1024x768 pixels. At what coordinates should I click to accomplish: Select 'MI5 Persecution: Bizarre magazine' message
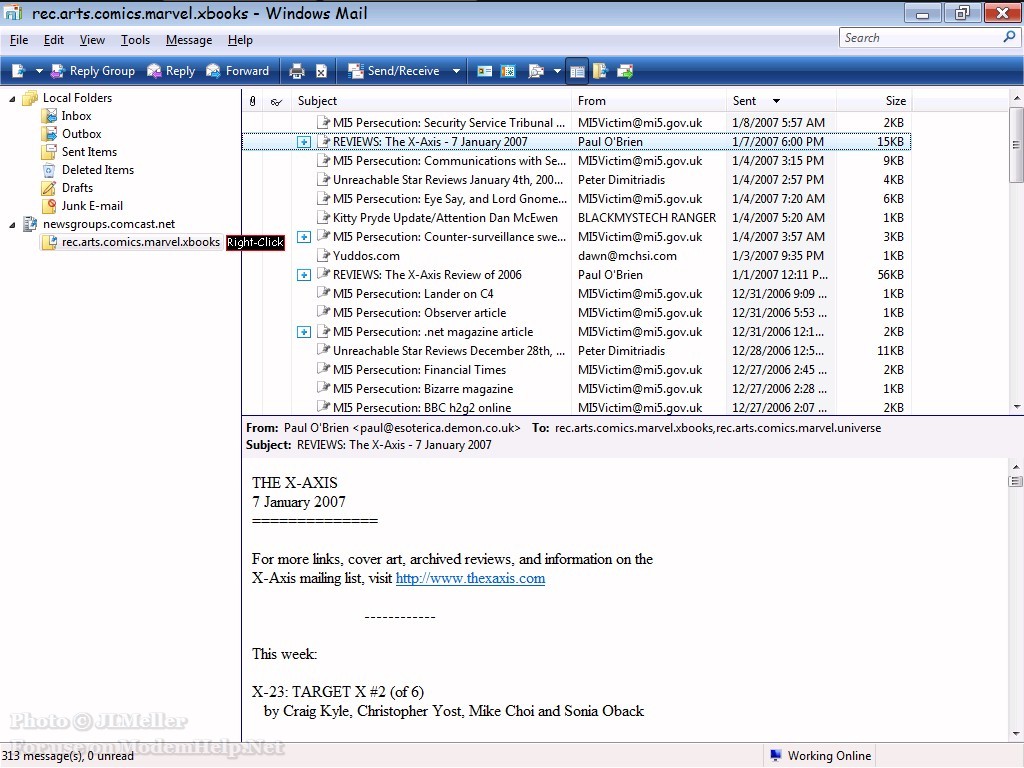tap(577, 389)
